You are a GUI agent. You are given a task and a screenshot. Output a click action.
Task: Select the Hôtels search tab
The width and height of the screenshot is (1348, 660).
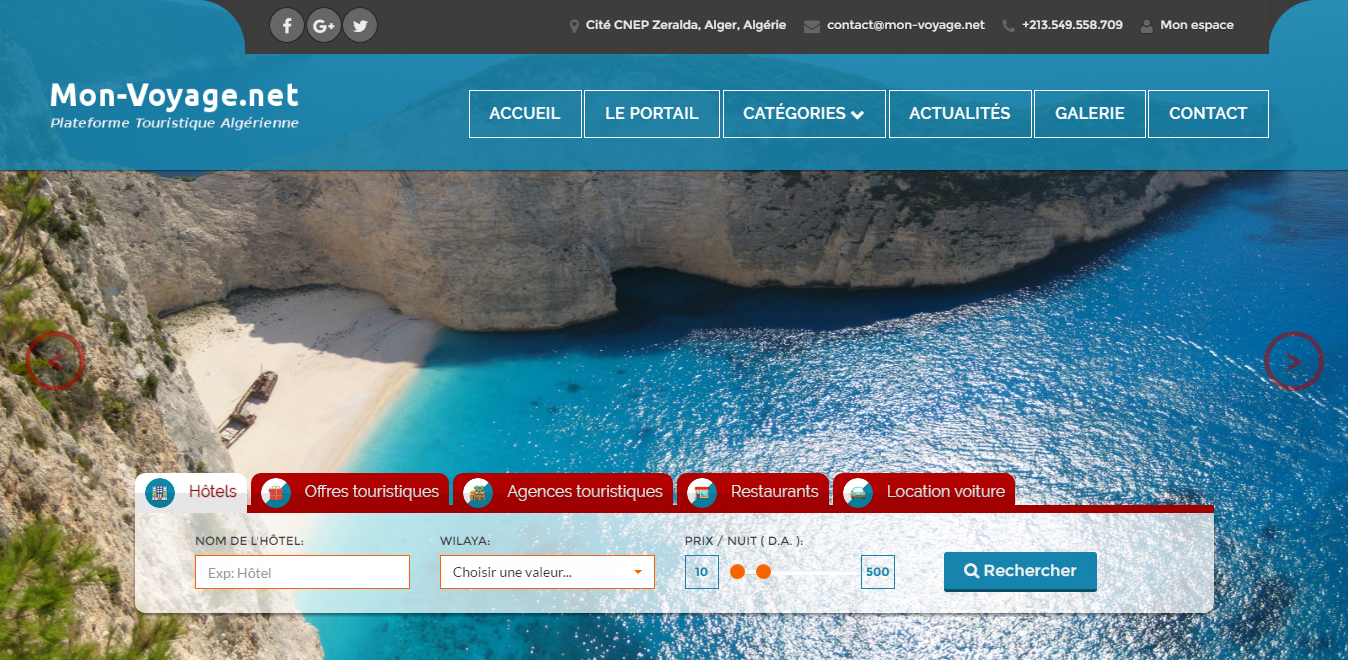point(191,491)
